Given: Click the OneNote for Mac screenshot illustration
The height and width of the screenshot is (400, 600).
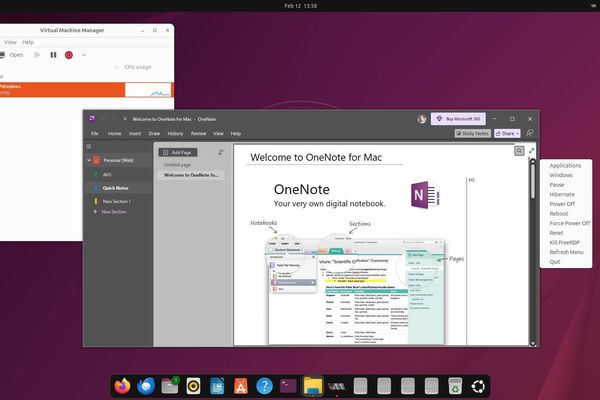Looking at the screenshot, I should coord(356,291).
